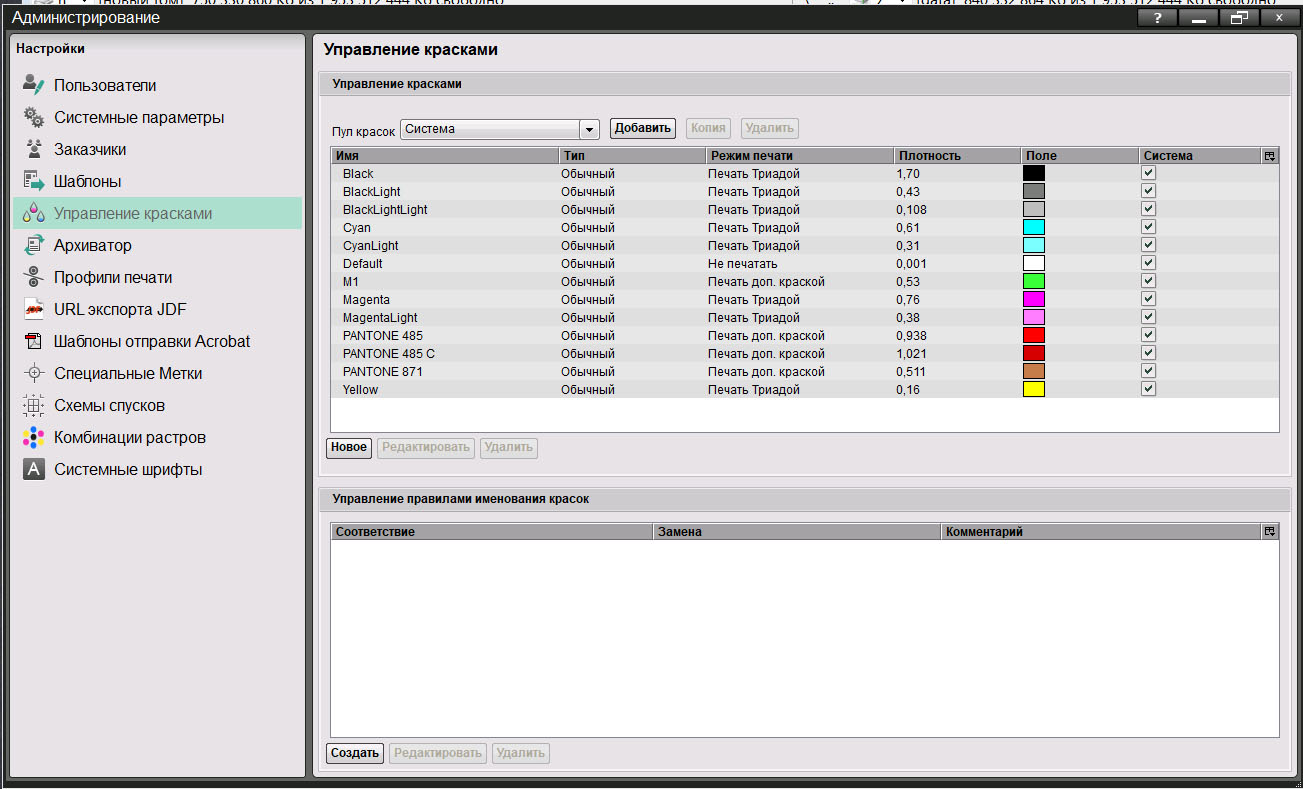The image size is (1303, 789).
Task: Go to Схемы спусков section
Action: click(x=109, y=405)
